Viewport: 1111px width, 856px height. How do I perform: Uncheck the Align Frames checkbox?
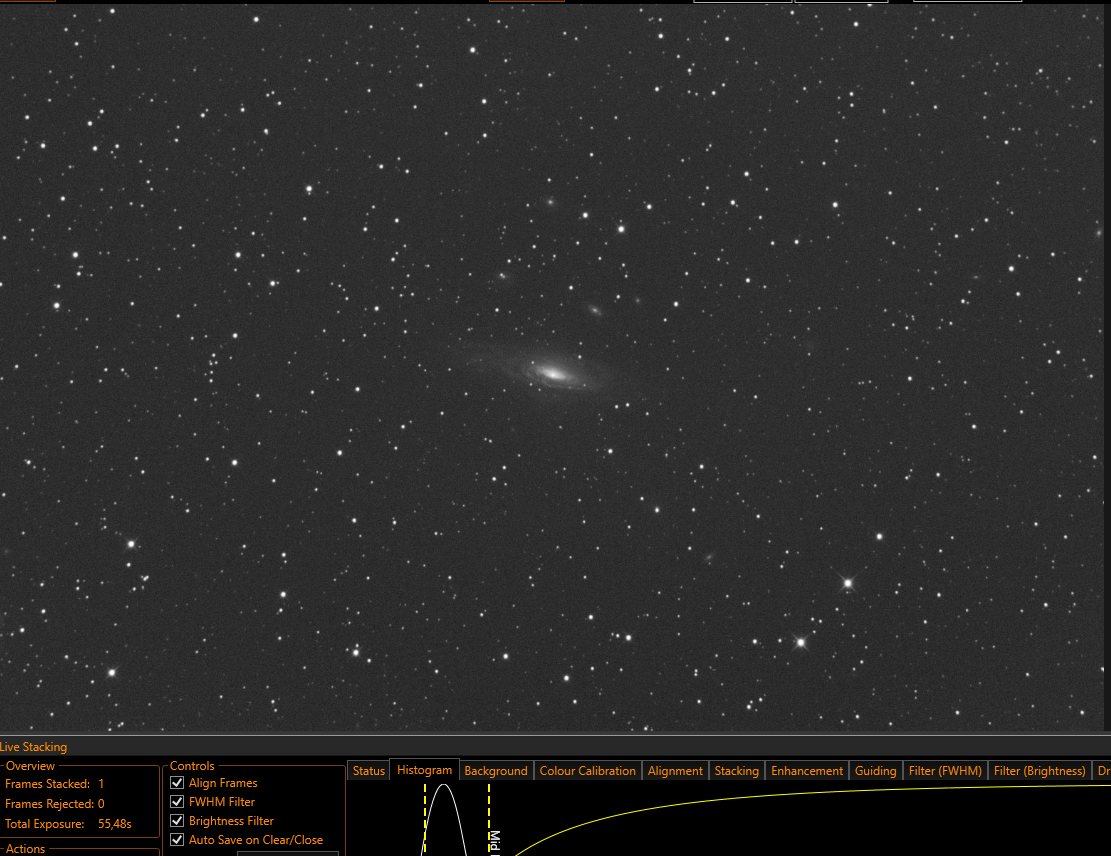[x=177, y=783]
